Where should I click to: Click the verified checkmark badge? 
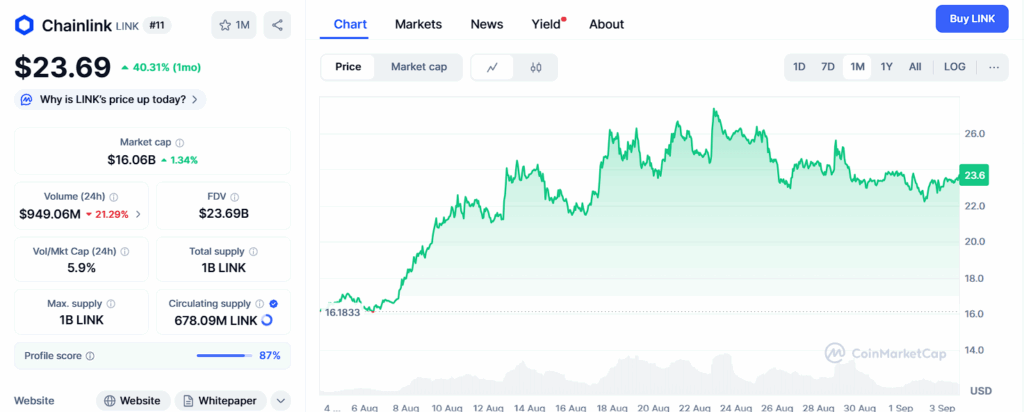pos(274,304)
